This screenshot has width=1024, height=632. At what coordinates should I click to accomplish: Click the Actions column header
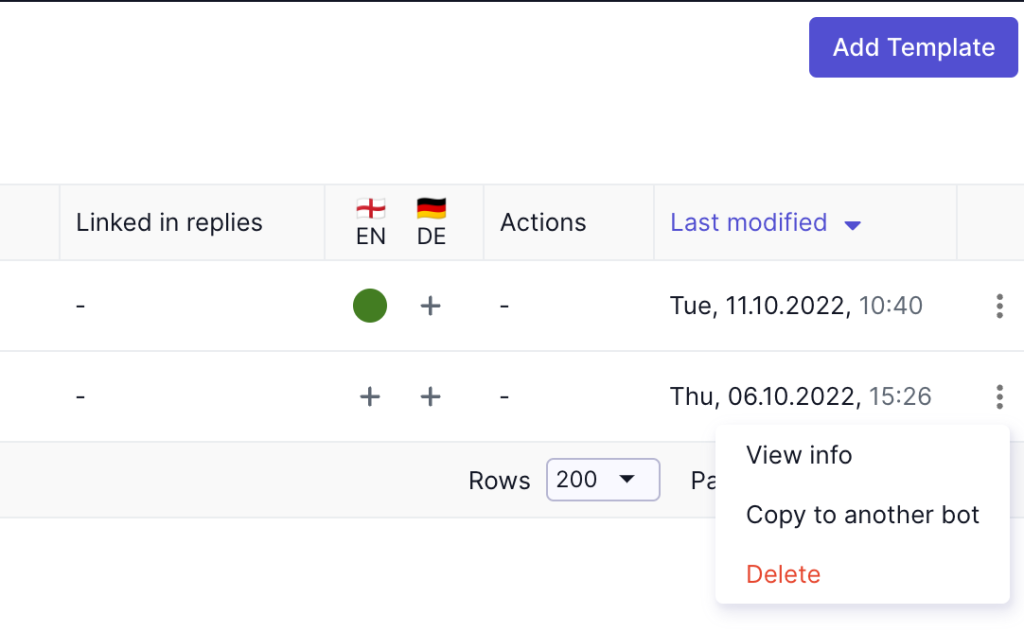(543, 223)
